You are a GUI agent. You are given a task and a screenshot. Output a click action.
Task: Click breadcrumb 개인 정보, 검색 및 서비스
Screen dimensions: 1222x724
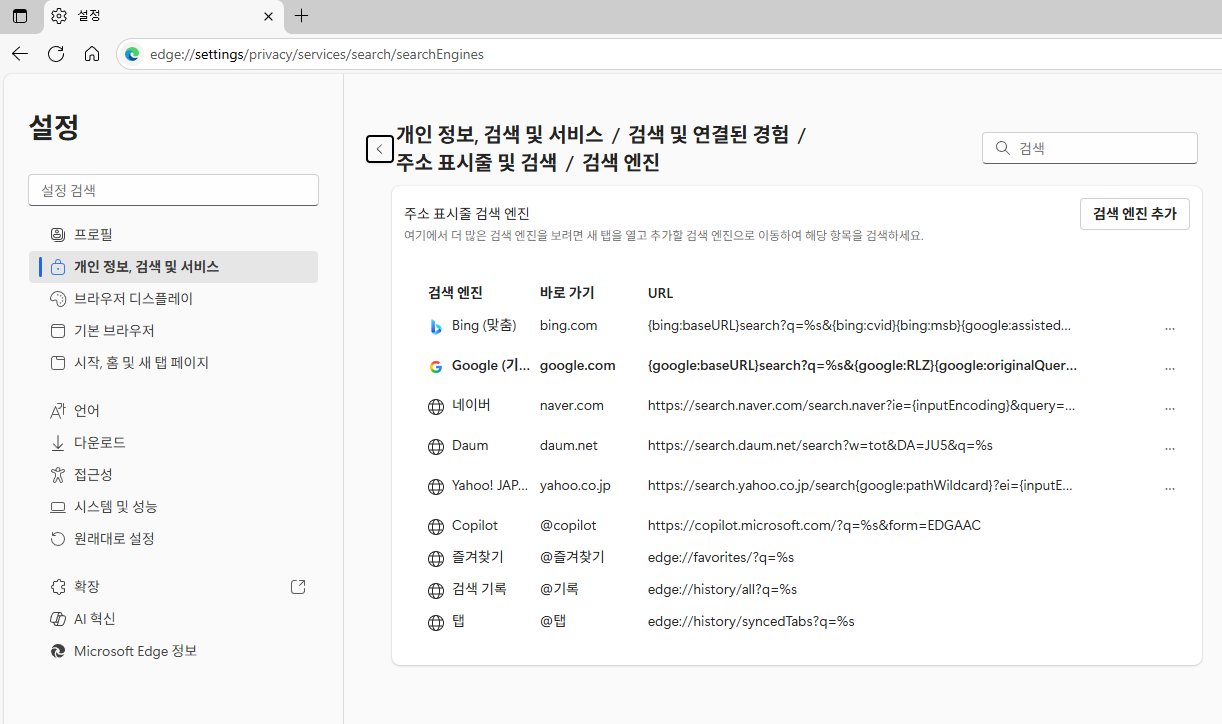pyautogui.click(x=500, y=134)
